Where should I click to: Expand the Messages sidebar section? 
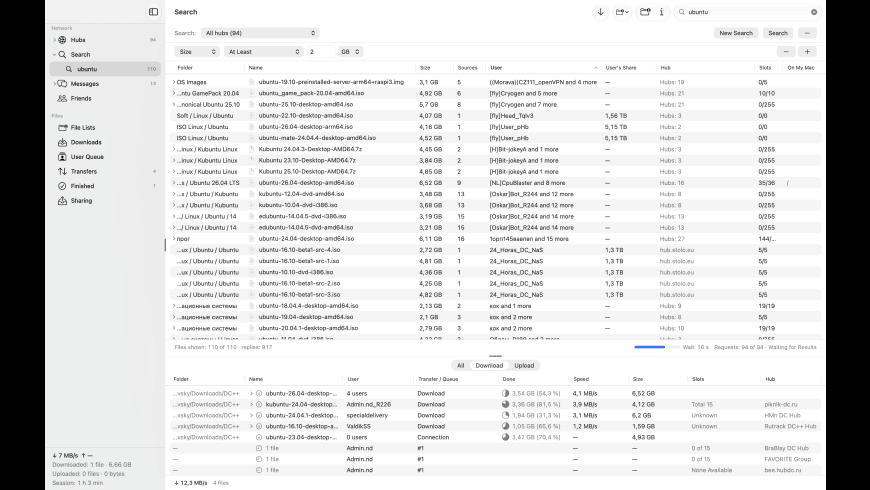54,84
